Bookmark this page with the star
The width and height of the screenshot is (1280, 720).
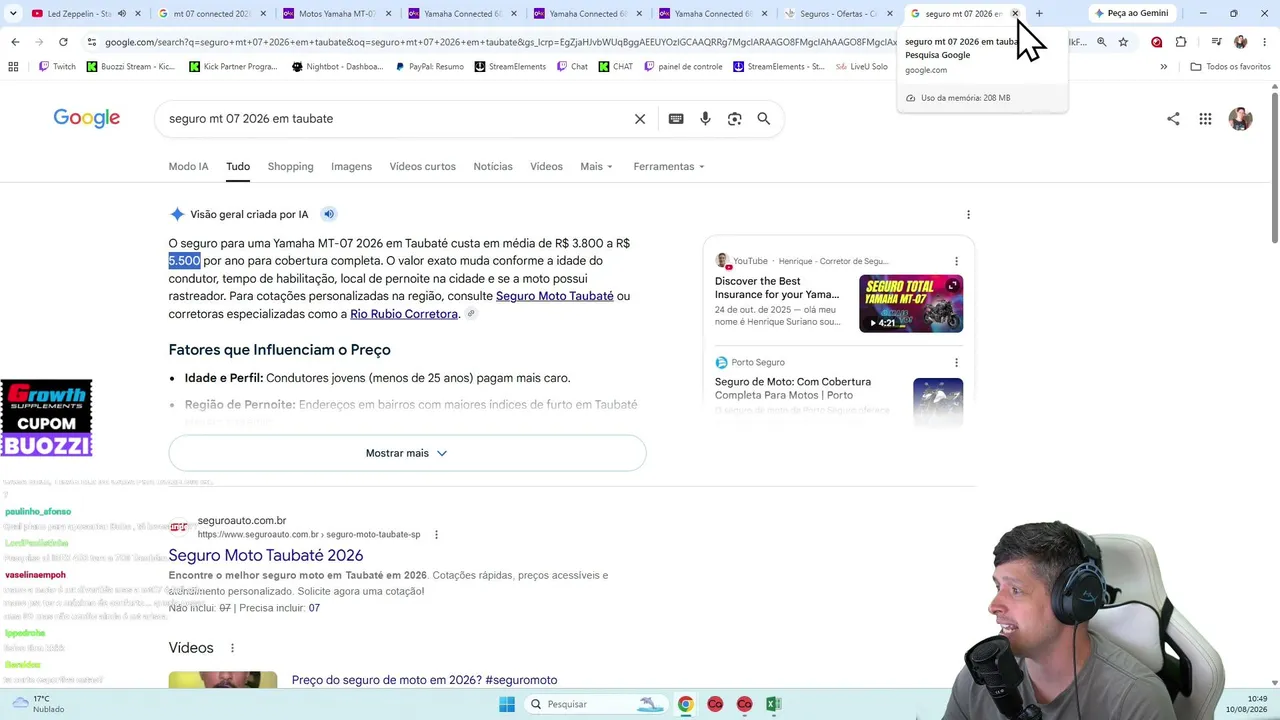1123,42
